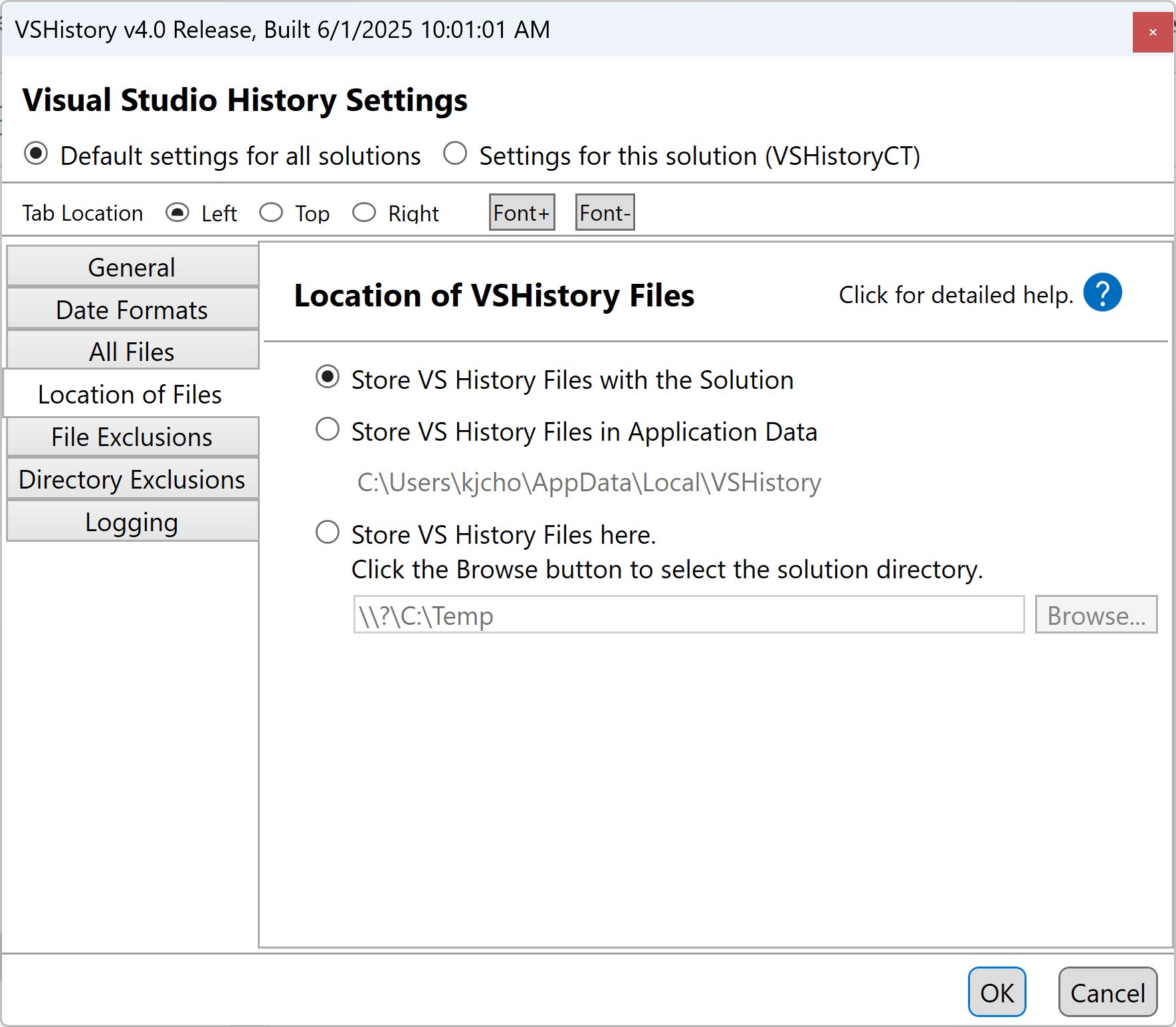1176x1027 pixels.
Task: Open the Directory Exclusions tab
Action: pyautogui.click(x=131, y=479)
